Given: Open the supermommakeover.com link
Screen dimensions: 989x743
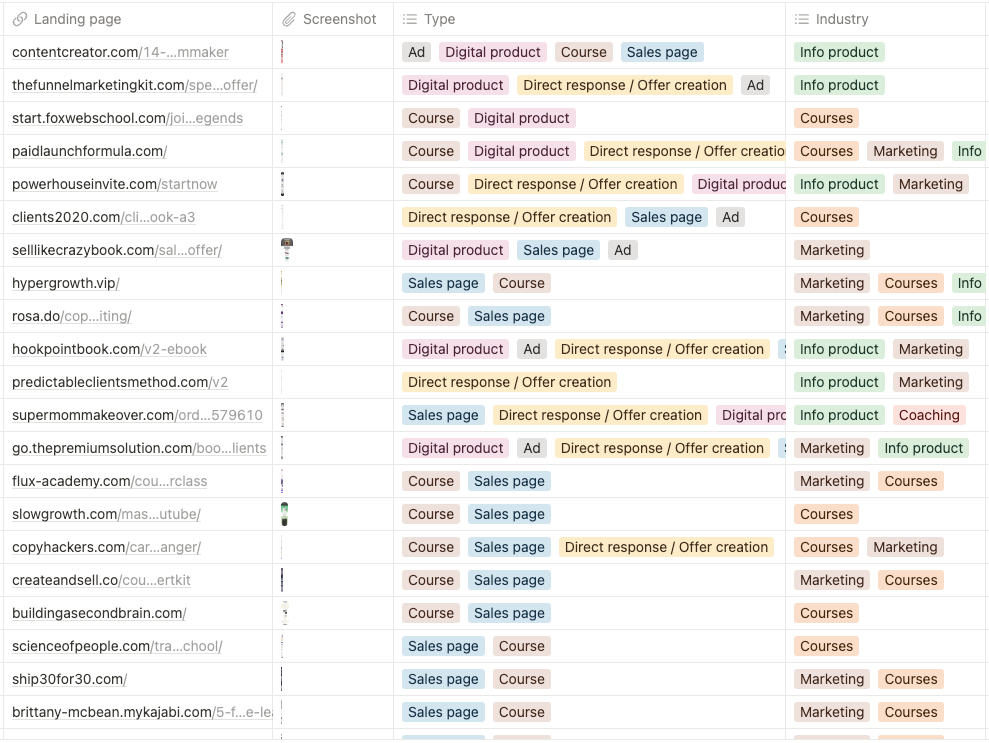Looking at the screenshot, I should coord(138,415).
